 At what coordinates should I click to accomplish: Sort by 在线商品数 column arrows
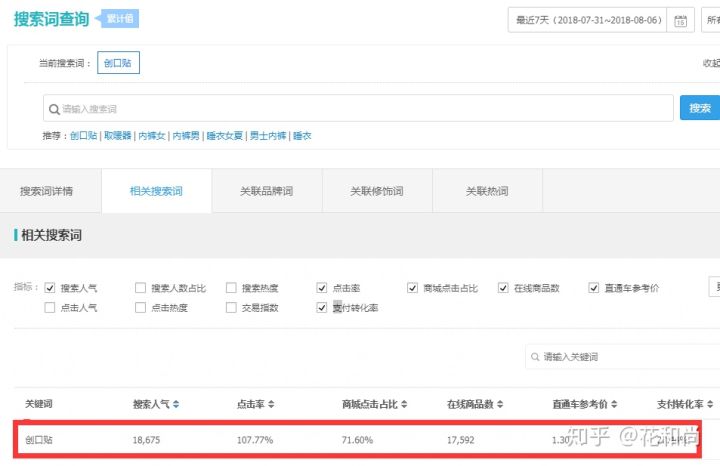pyautogui.click(x=497, y=404)
